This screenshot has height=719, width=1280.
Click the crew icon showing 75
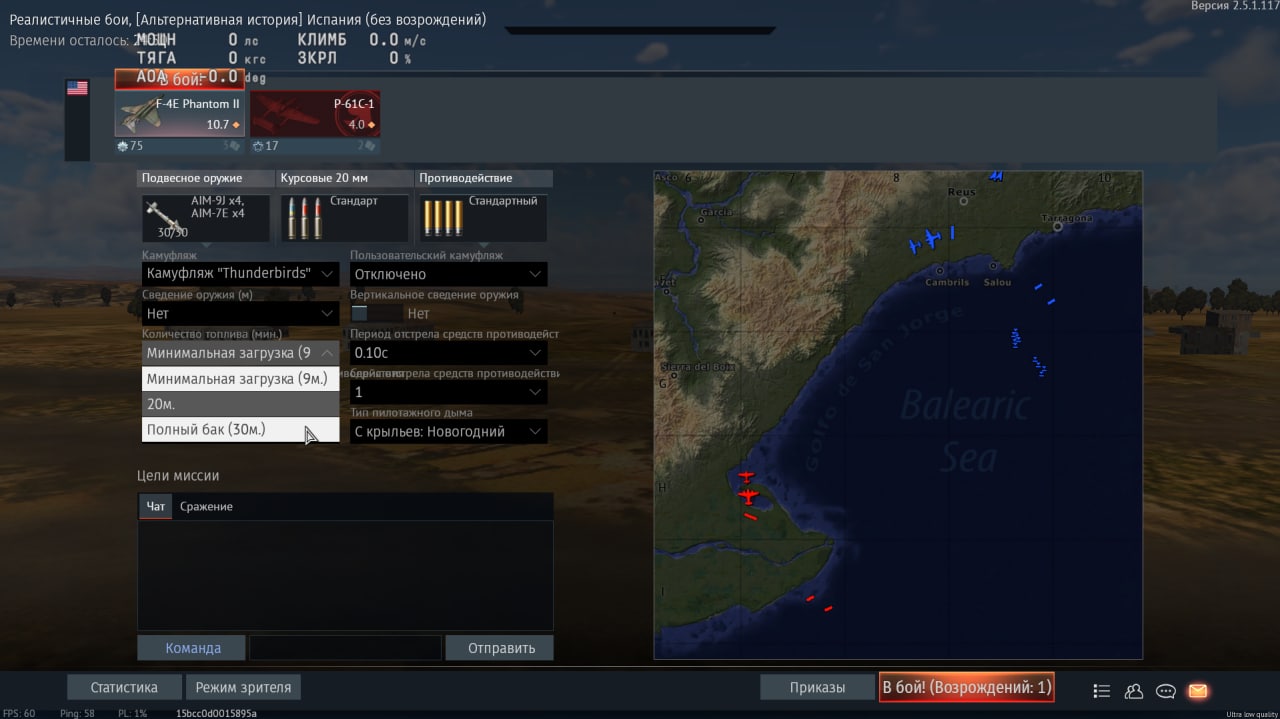tap(122, 146)
